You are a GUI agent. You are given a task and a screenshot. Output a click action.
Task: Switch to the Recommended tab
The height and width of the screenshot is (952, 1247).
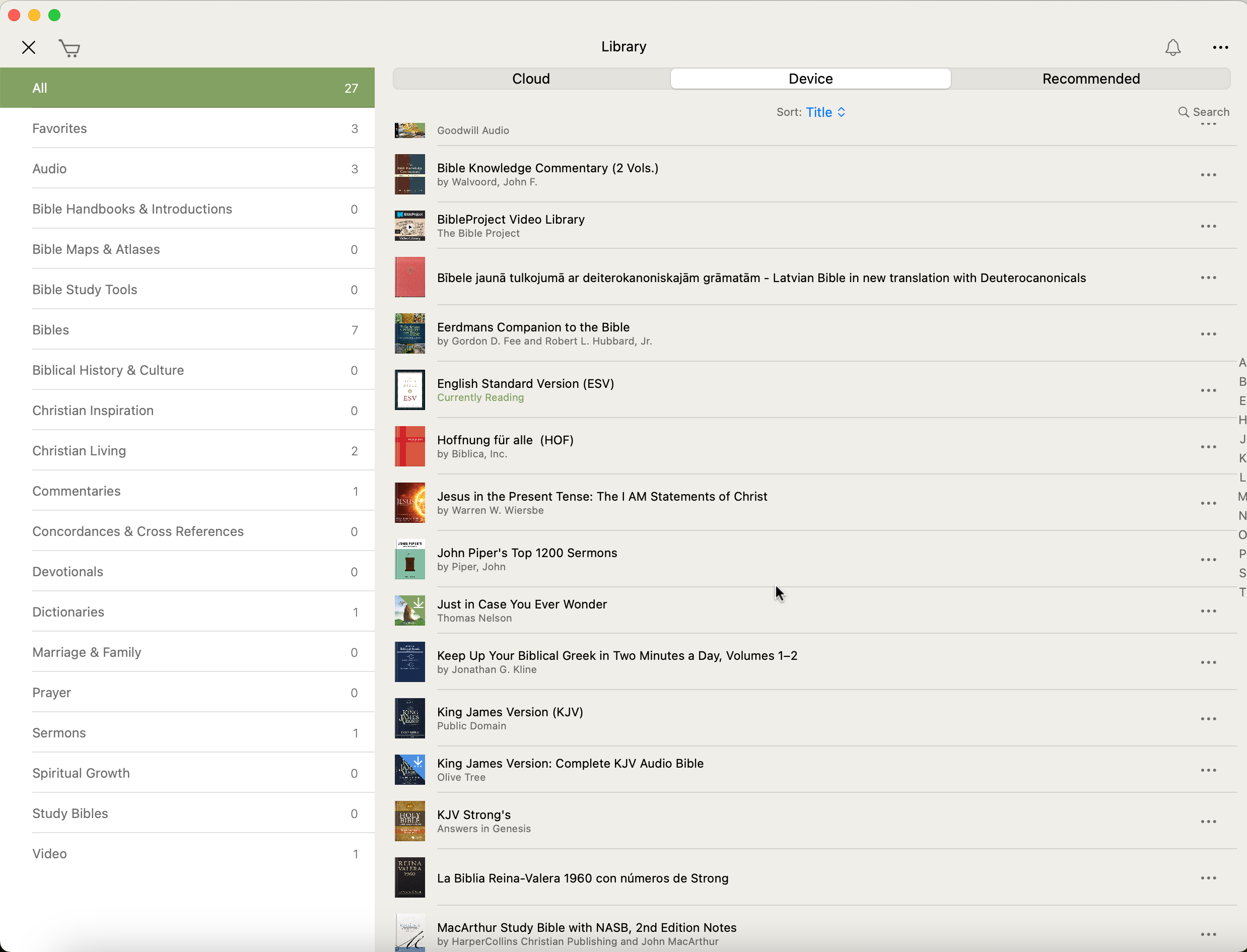1091,79
